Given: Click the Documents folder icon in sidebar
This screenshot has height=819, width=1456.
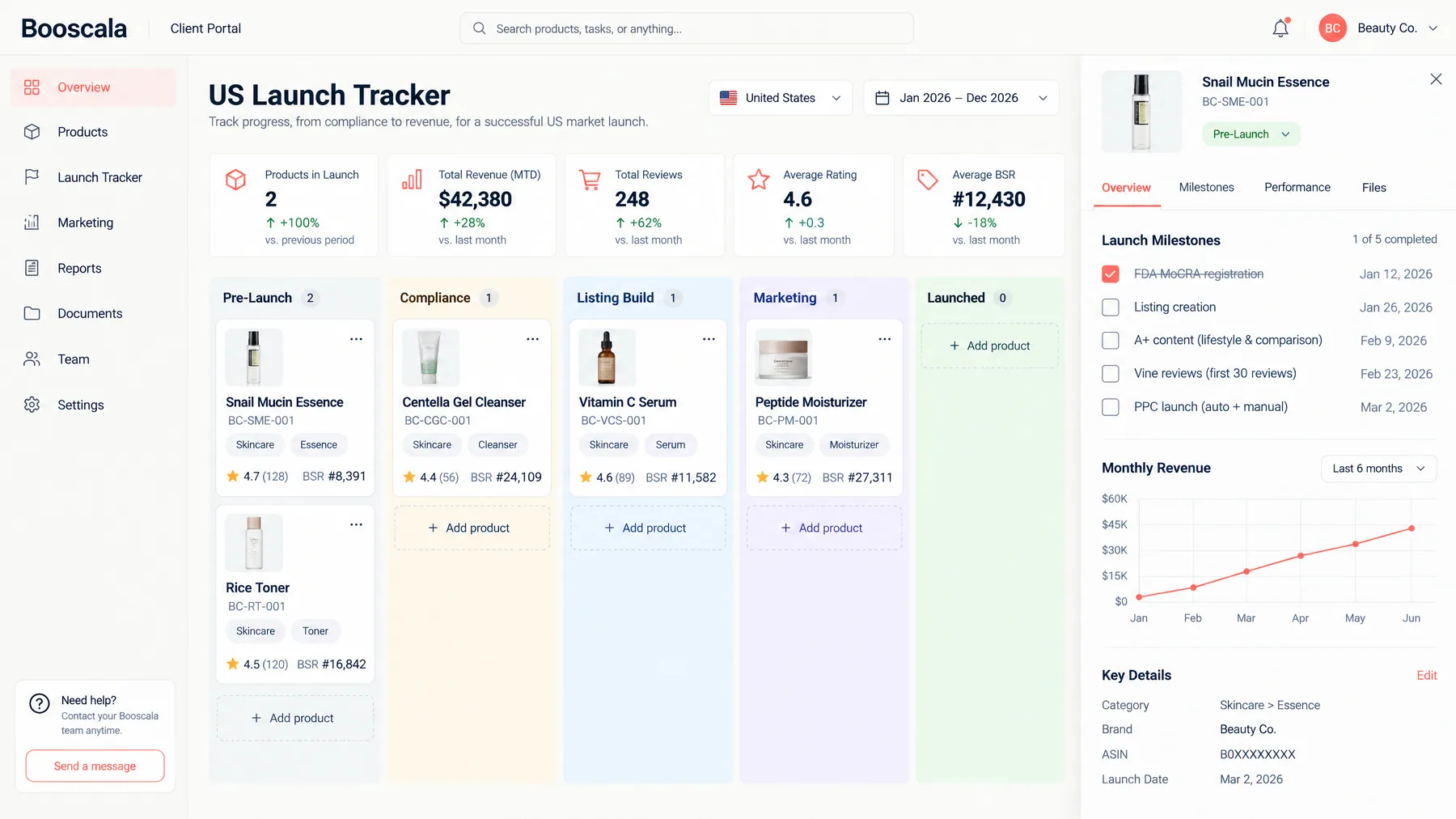Looking at the screenshot, I should tap(32, 313).
